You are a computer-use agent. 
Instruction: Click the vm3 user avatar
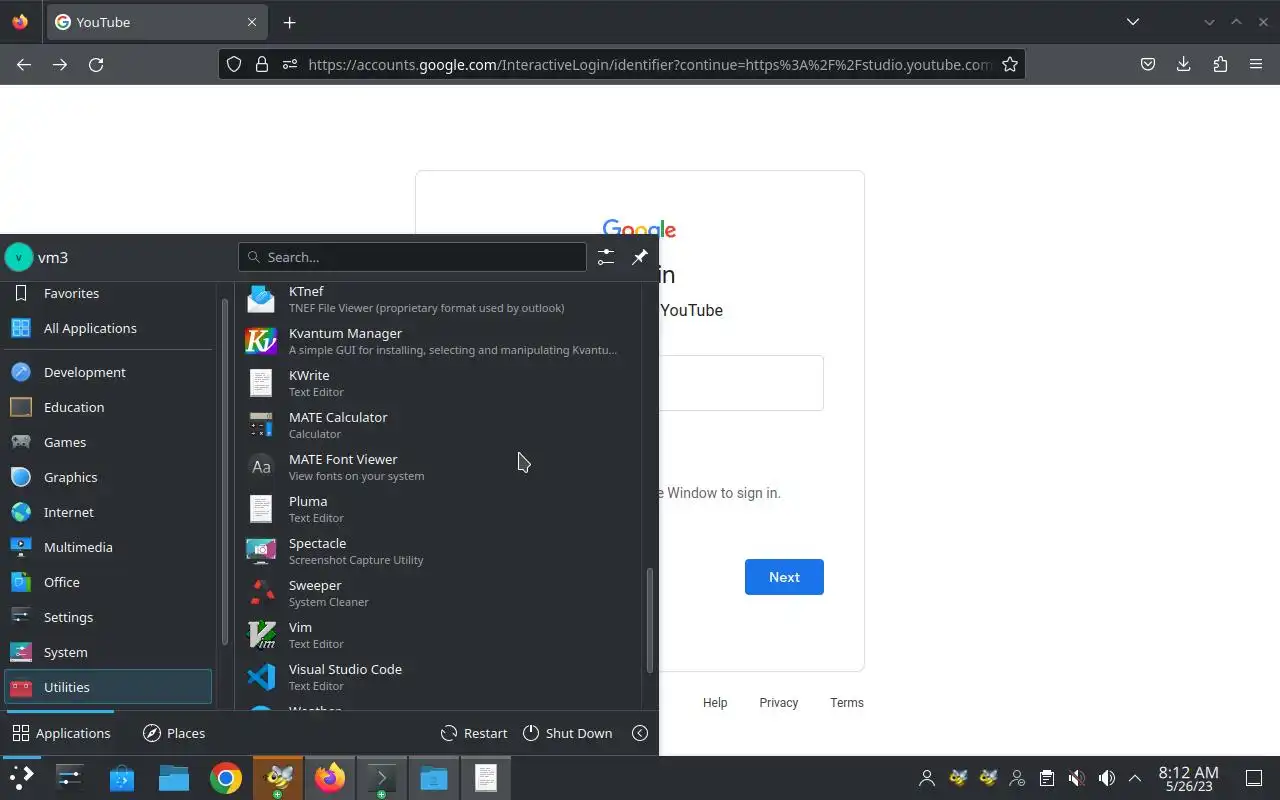[x=19, y=257]
